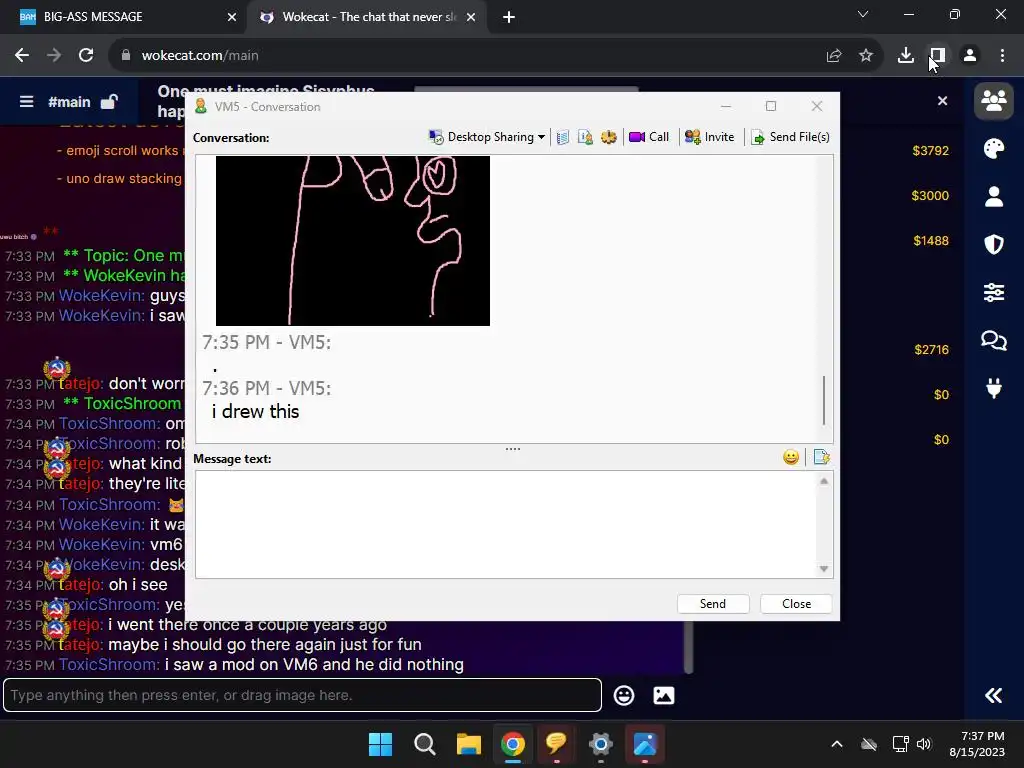Screen dimensions: 1024x768
Task: Open clock showing 7:37 PM
Action: (x=977, y=744)
